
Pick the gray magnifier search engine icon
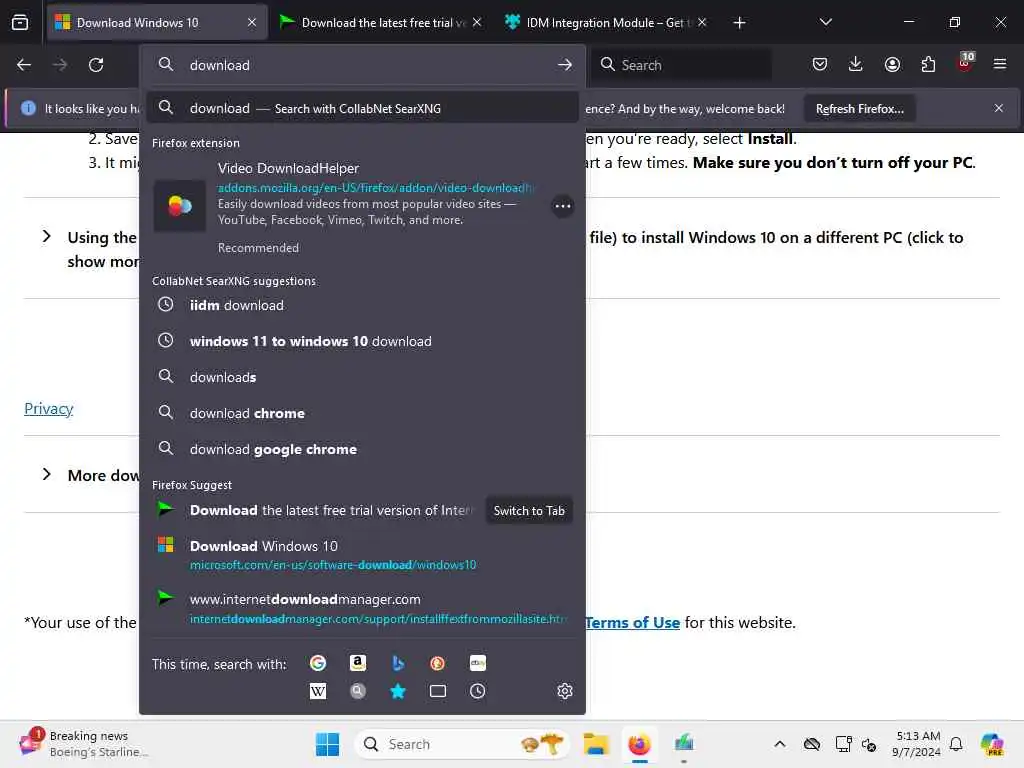pyautogui.click(x=358, y=691)
